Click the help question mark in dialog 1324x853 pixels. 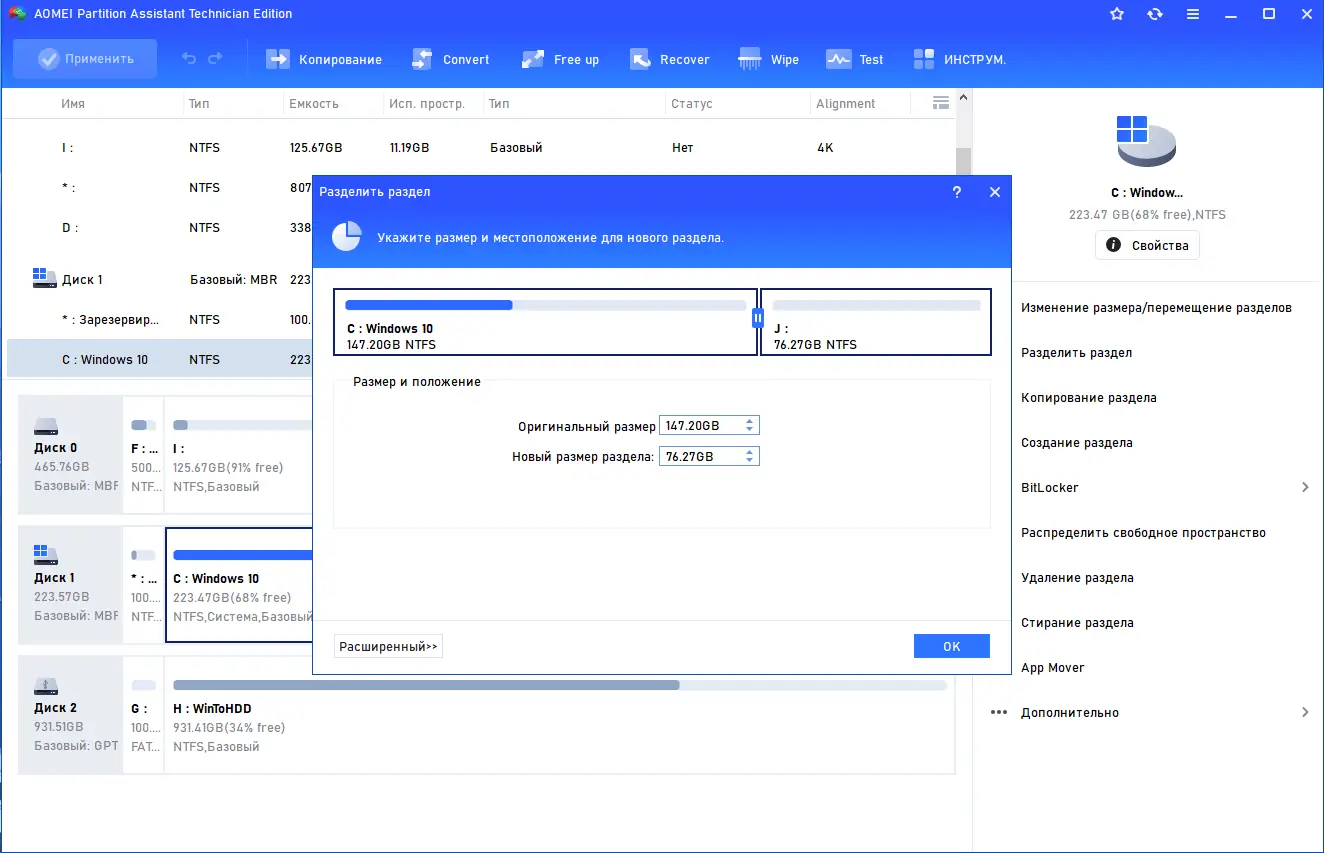(957, 192)
